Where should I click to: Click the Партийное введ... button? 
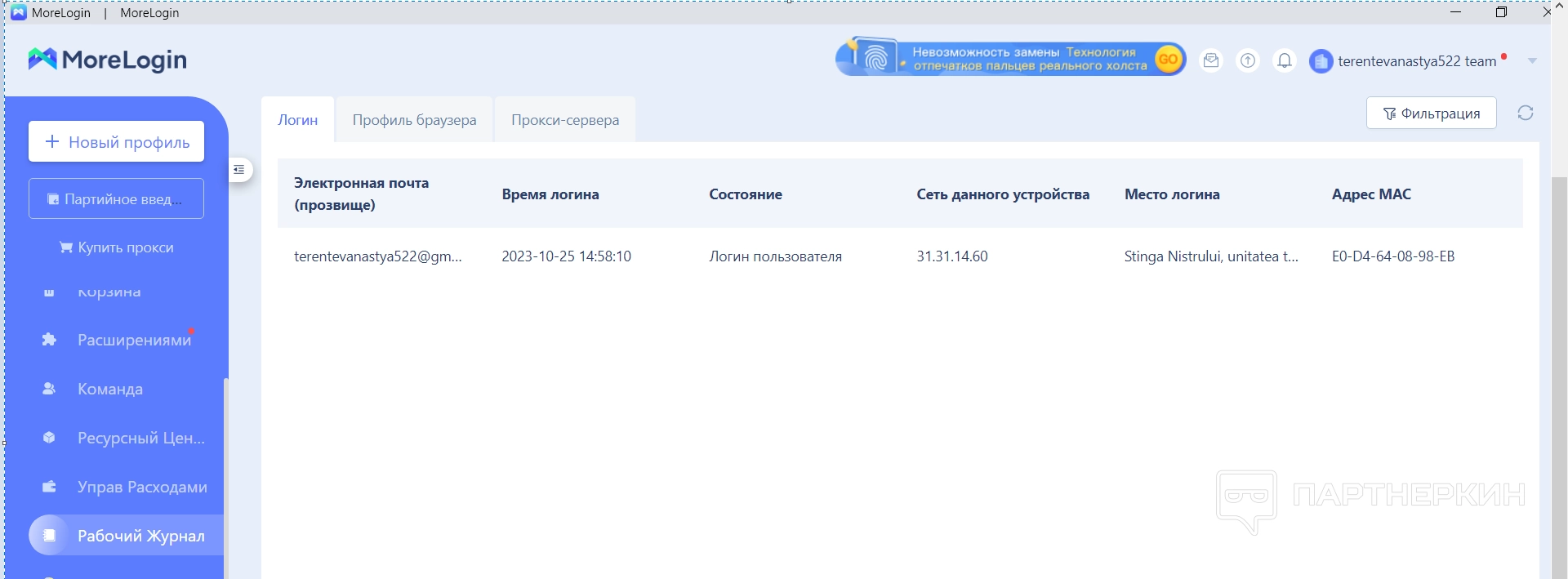(x=116, y=198)
